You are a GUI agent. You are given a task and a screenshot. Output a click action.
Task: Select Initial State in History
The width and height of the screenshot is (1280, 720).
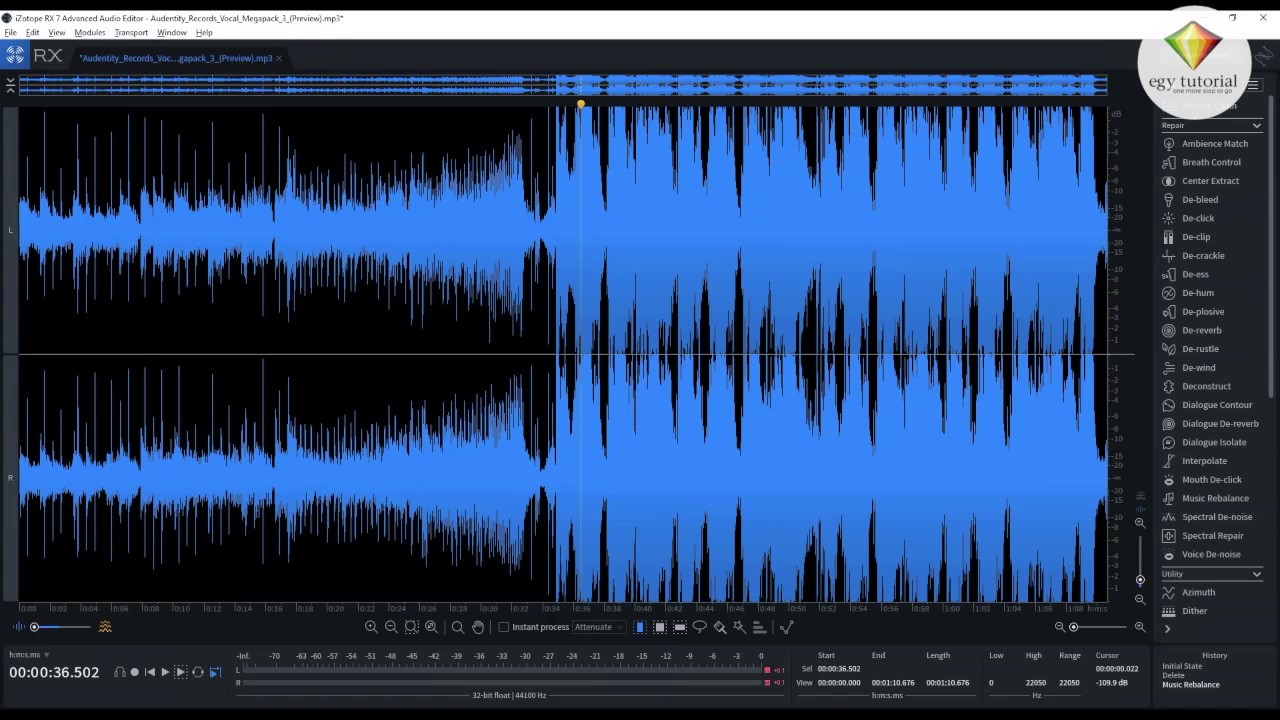click(x=1182, y=666)
